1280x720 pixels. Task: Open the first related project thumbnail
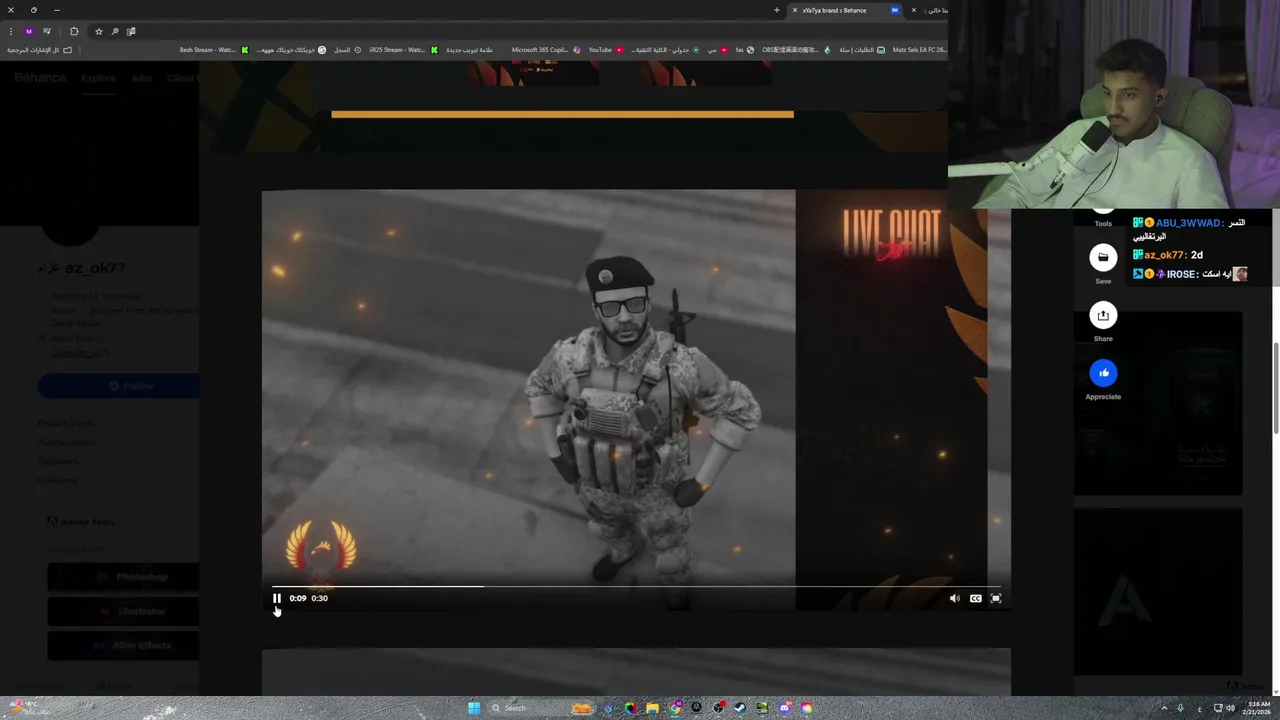1158,403
